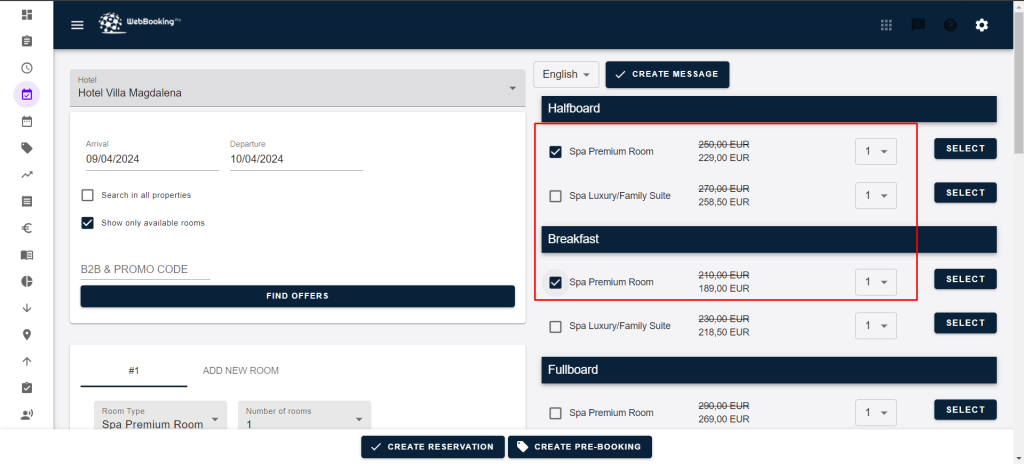The height and width of the screenshot is (464, 1024).
Task: Click the CREATE RESERVATION button
Action: tap(432, 447)
